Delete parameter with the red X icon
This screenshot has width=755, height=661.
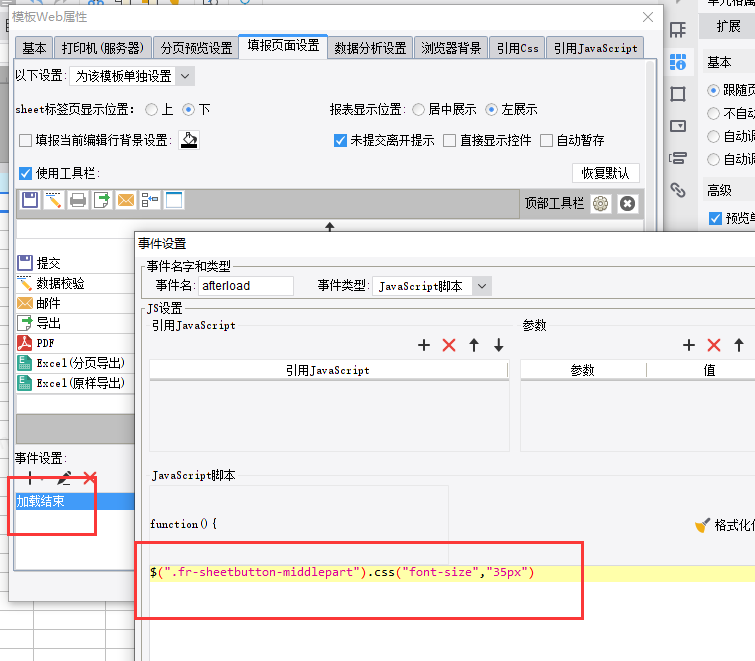pos(714,345)
